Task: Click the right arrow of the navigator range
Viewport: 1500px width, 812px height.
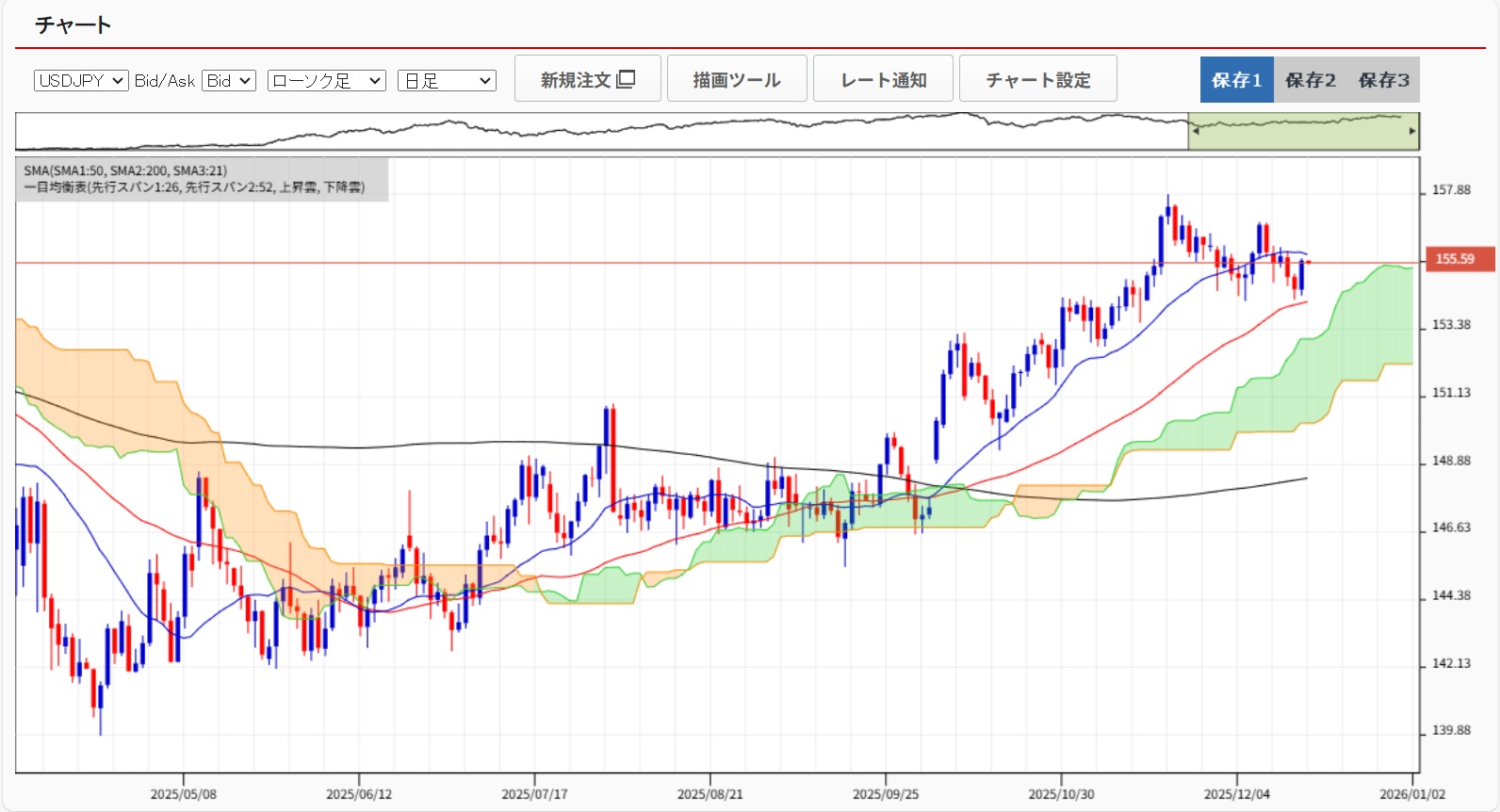Action: coord(1411,131)
